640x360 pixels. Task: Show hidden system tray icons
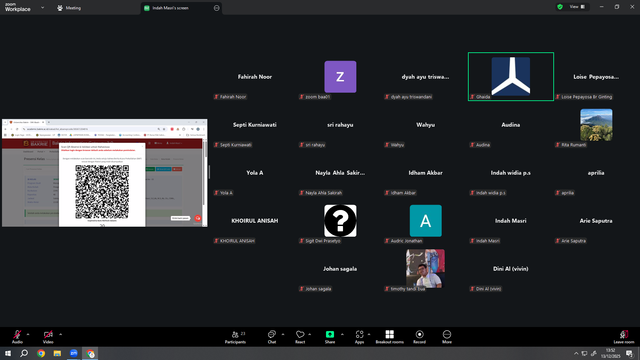(576, 353)
